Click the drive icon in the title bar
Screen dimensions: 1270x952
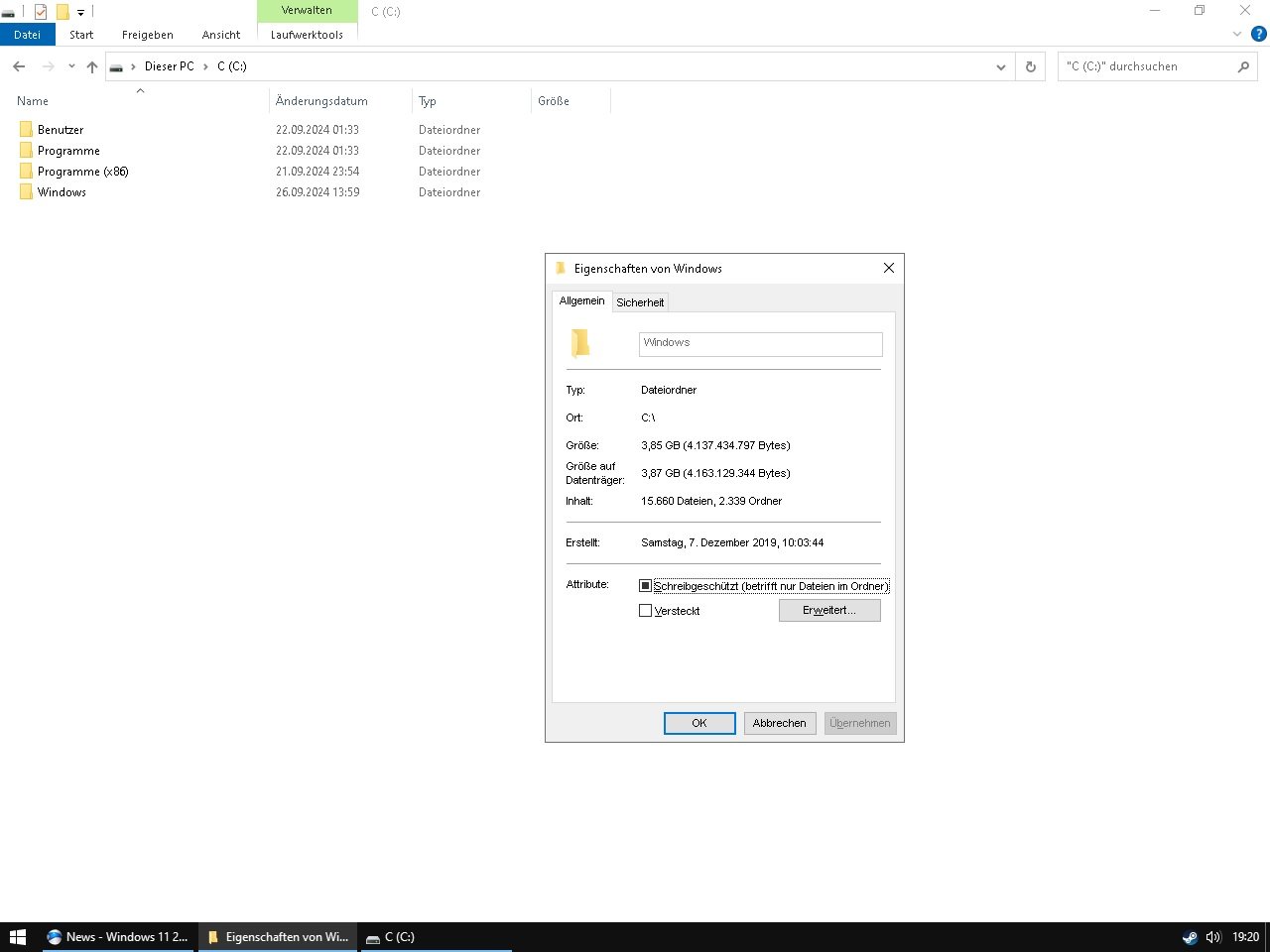pos(8,13)
